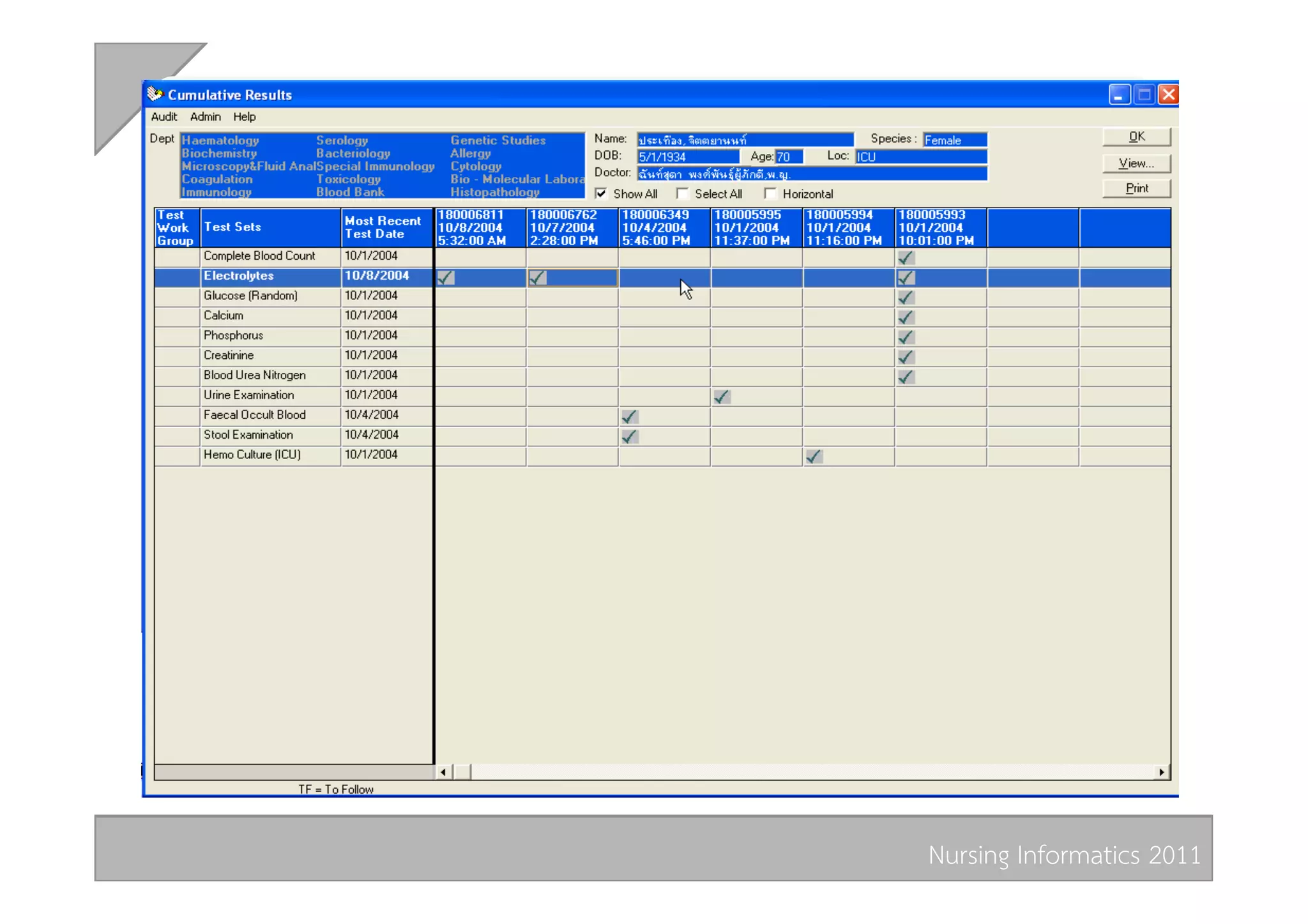Click Urine Examination checkmark under 180005995
Viewport: 1308px width, 924px height.
pos(722,397)
